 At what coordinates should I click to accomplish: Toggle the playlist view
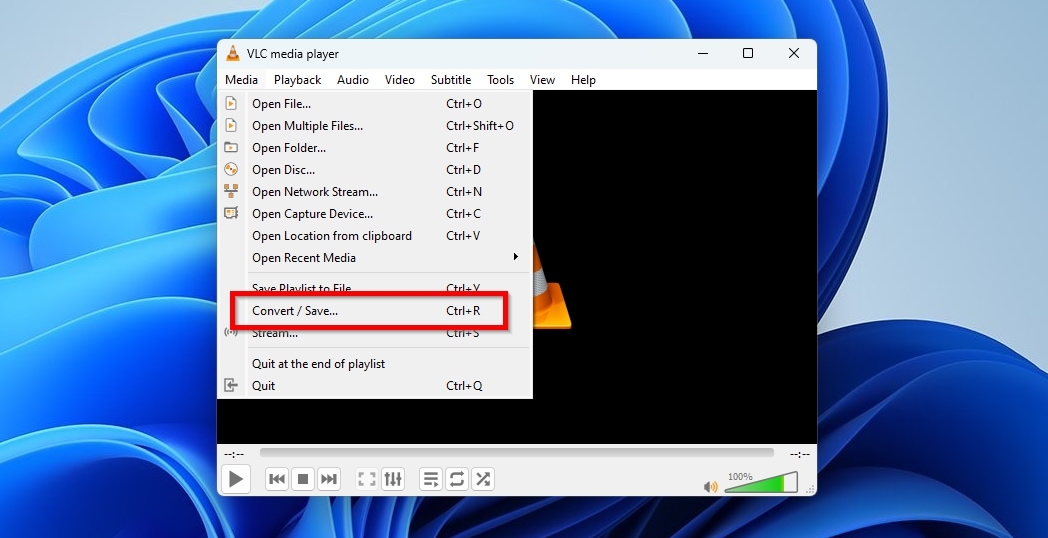[x=431, y=479]
